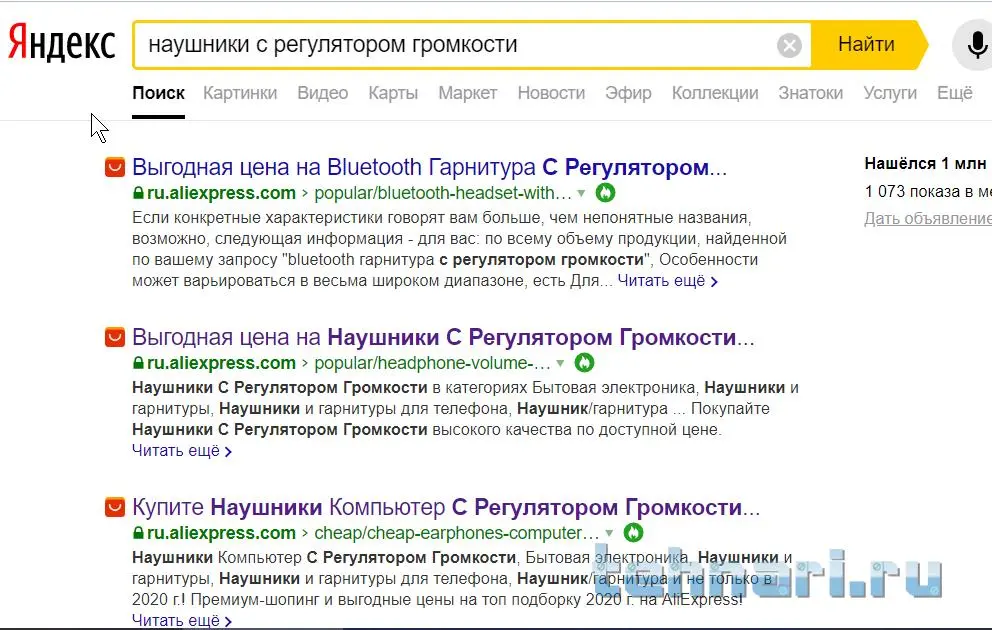Open the Коллекции tab
This screenshot has height=630, width=992.
(715, 93)
